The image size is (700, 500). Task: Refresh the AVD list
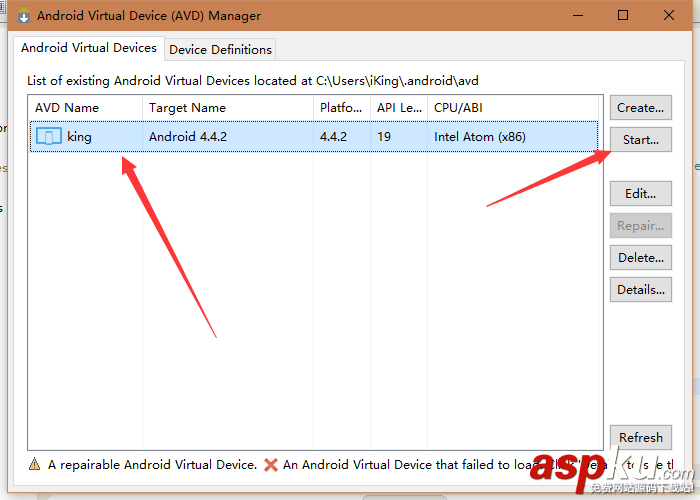tap(640, 438)
